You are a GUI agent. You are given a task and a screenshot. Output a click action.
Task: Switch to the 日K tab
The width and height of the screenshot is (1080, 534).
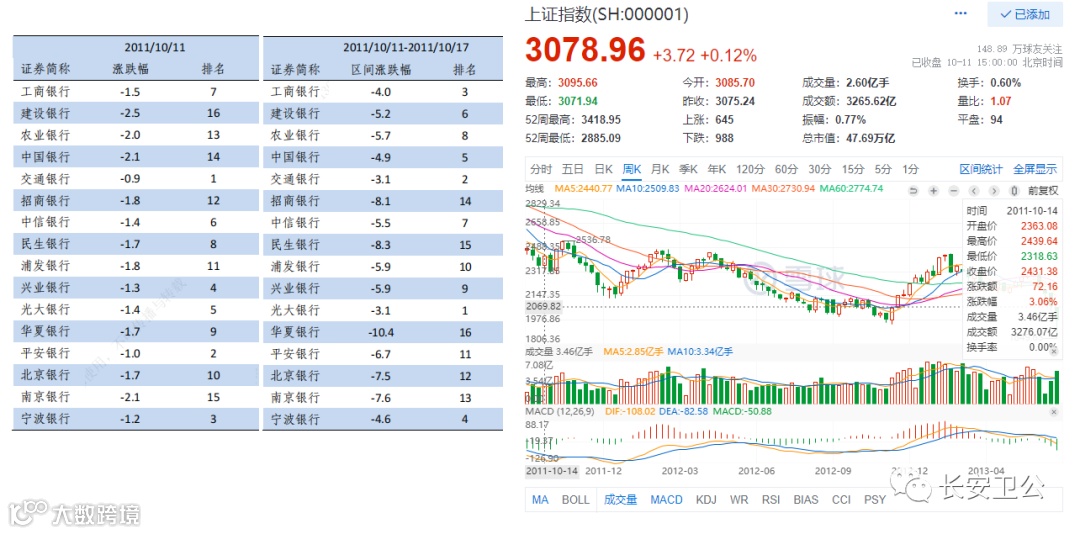603,169
